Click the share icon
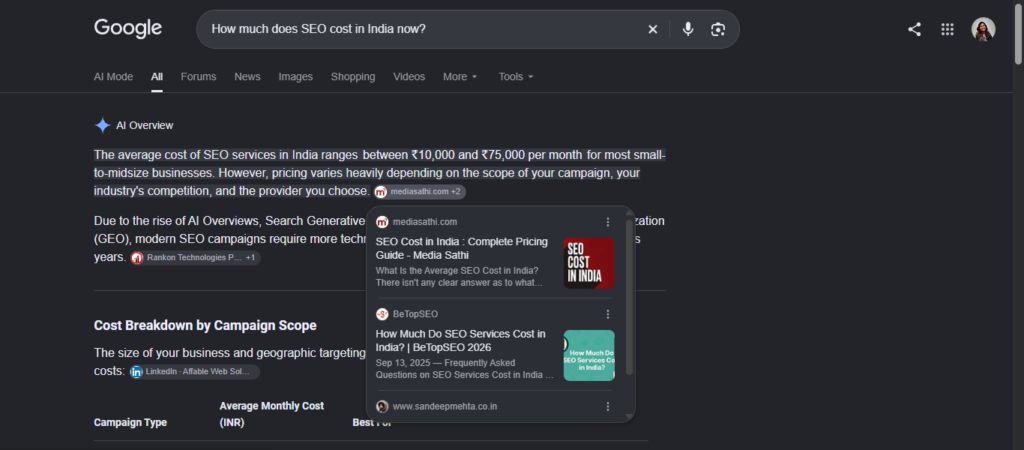Viewport: 1024px width, 450px height. pos(914,29)
